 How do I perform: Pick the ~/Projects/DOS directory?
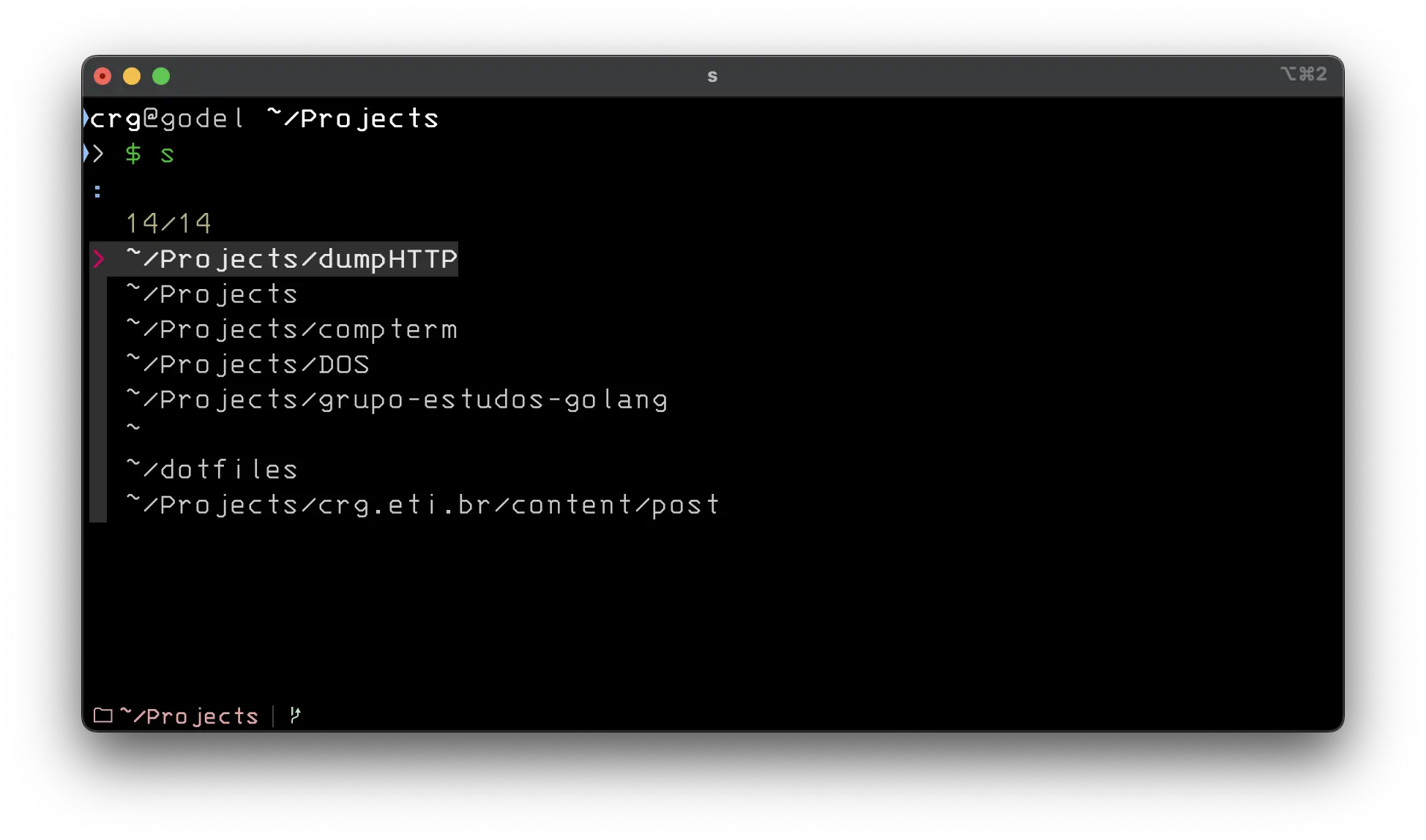click(x=247, y=364)
